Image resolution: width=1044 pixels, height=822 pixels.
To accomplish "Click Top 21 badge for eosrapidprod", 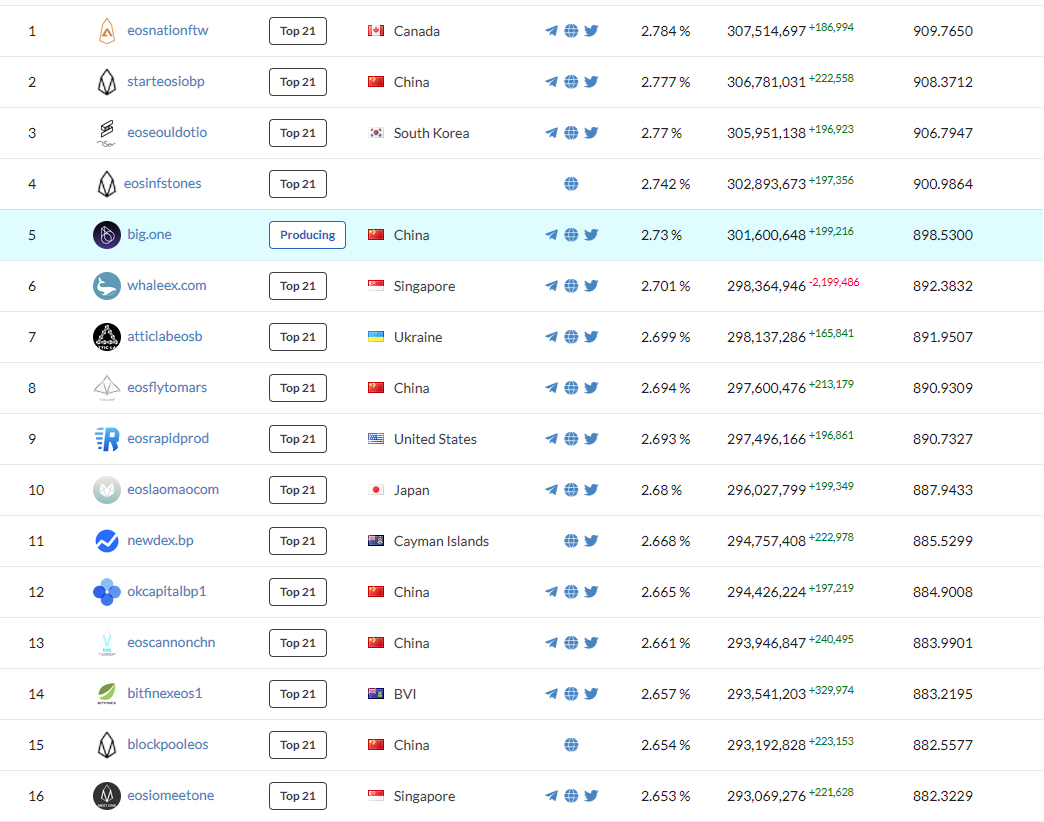I will pos(298,439).
